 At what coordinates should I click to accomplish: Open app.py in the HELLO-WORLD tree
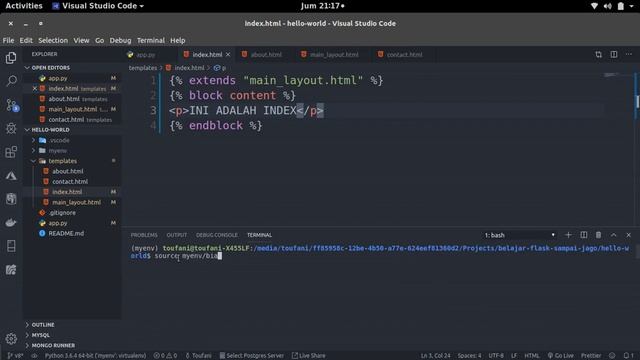(58, 223)
